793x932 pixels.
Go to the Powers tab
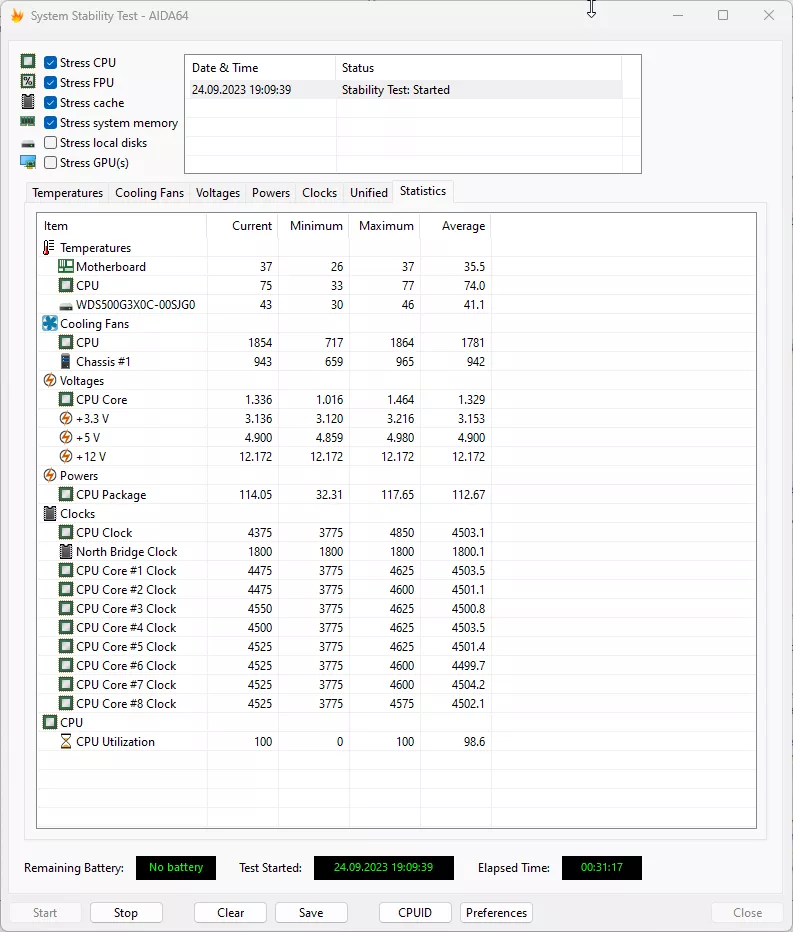tap(270, 193)
